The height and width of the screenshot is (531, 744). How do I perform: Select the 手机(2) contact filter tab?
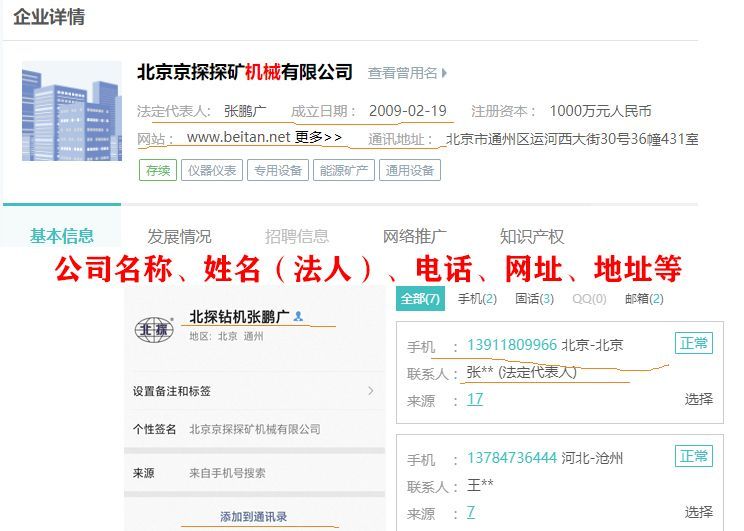point(477,298)
